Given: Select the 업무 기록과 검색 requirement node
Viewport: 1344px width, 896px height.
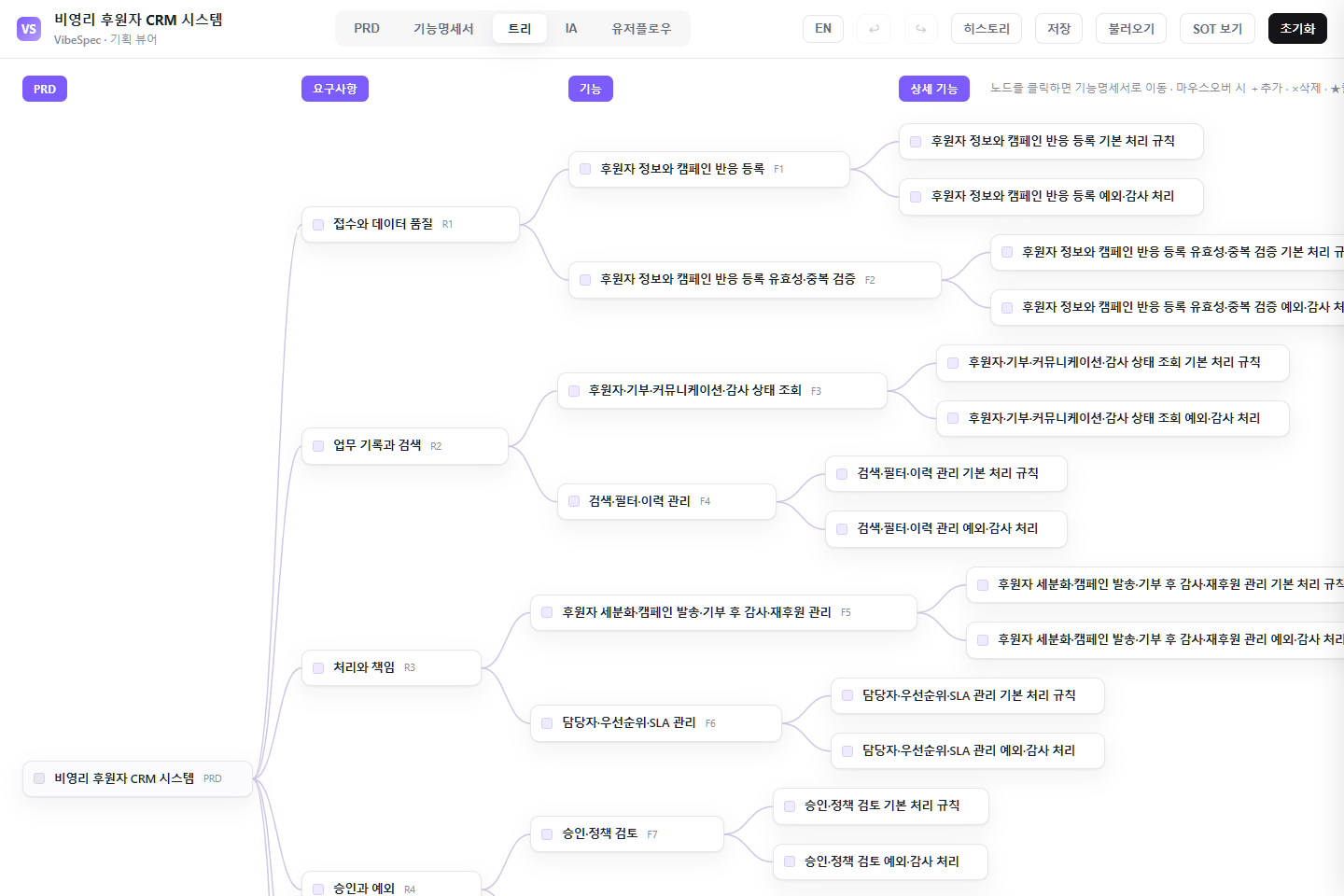Looking at the screenshot, I should [x=404, y=446].
